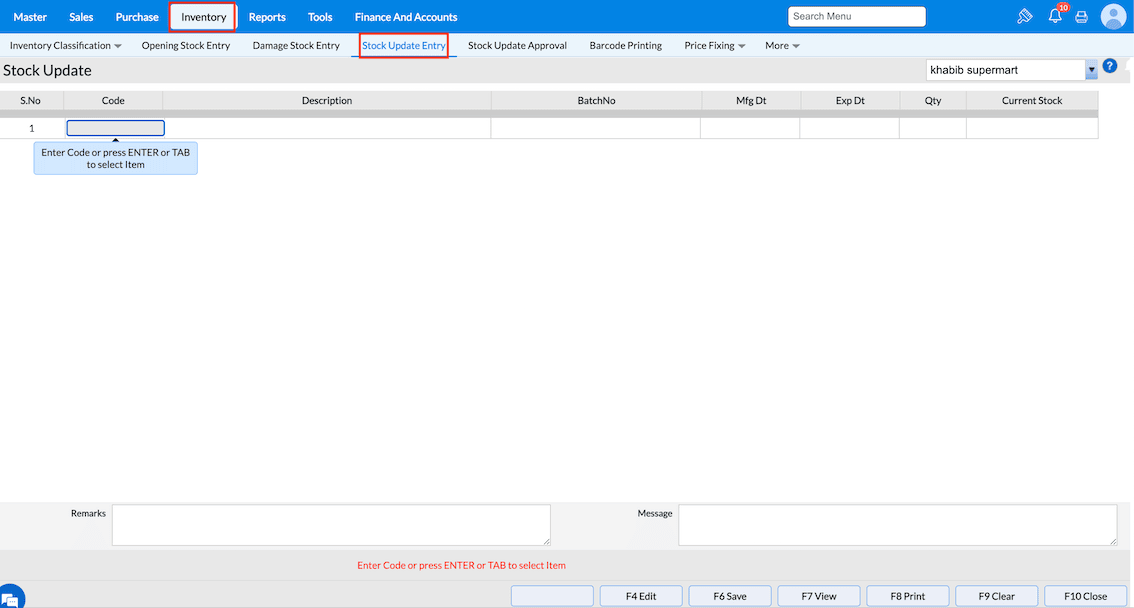Open the blue help question-mark icon
Image resolution: width=1134 pixels, height=608 pixels.
point(1109,66)
